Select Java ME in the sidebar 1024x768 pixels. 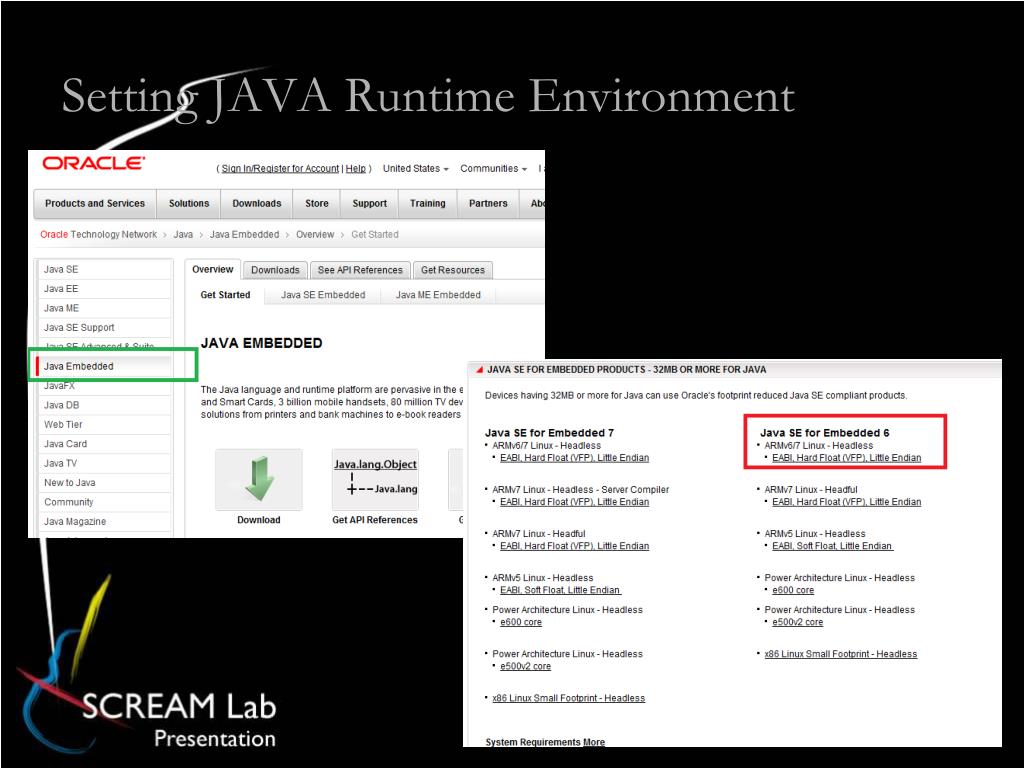pyautogui.click(x=104, y=308)
